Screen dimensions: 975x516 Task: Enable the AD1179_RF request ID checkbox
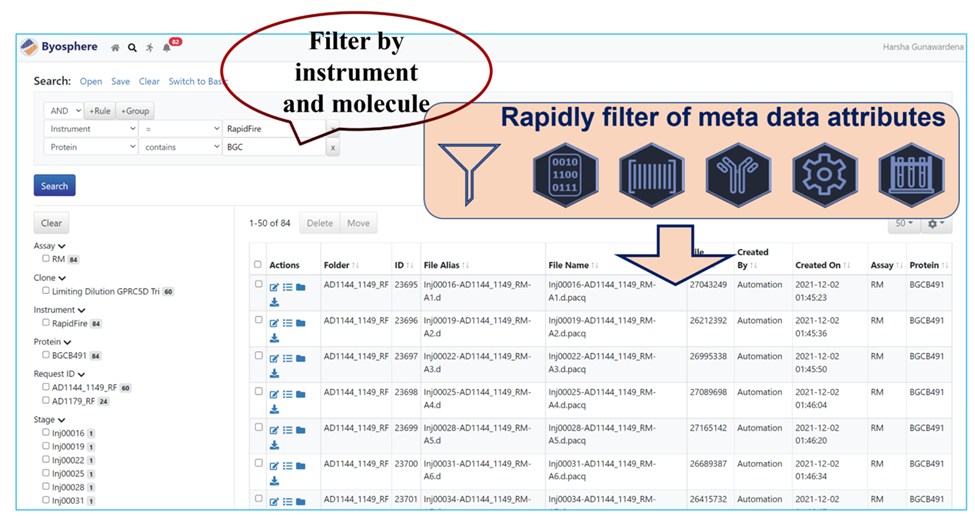[46, 400]
